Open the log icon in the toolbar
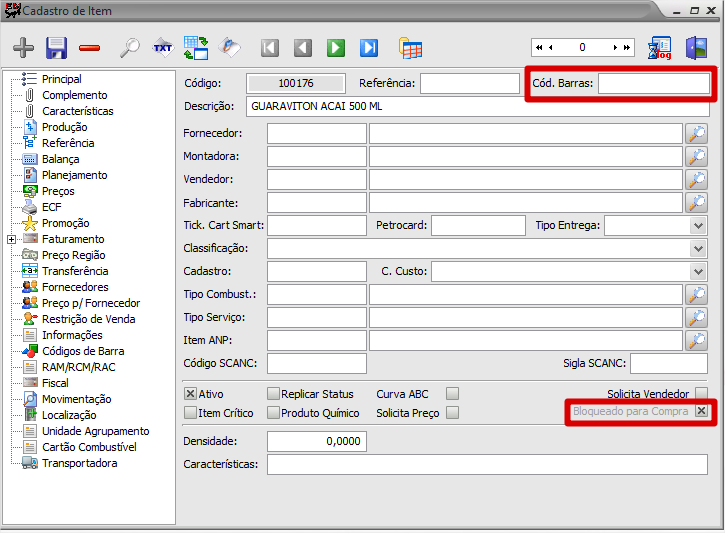This screenshot has height=533, width=725. tap(661, 47)
